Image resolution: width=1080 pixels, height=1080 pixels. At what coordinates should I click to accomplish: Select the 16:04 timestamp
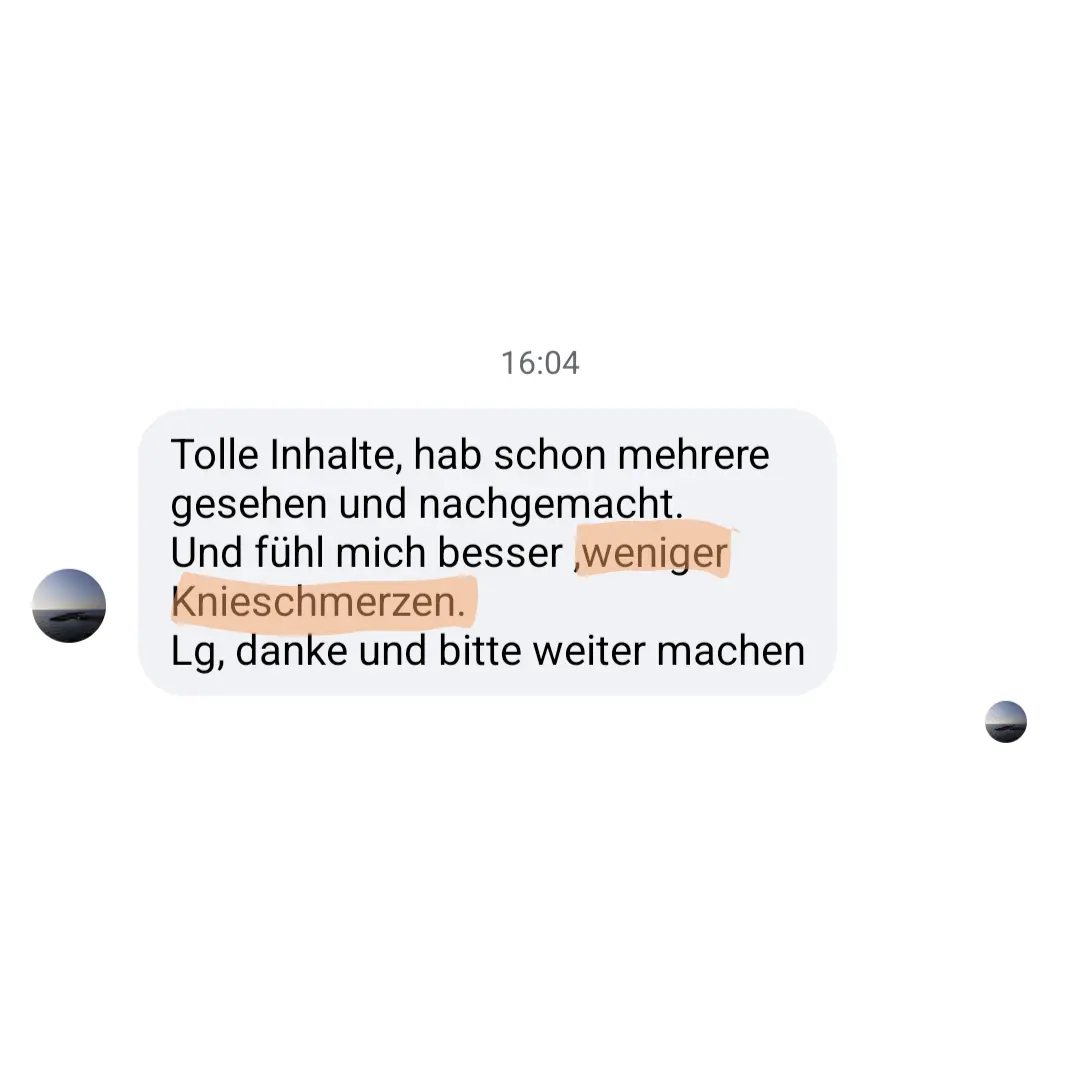(540, 363)
